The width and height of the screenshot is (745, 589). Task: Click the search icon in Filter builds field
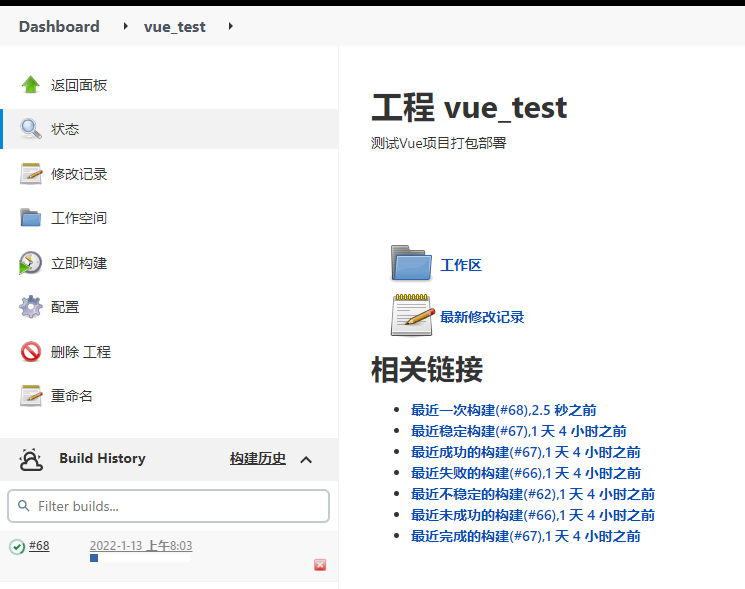click(23, 506)
